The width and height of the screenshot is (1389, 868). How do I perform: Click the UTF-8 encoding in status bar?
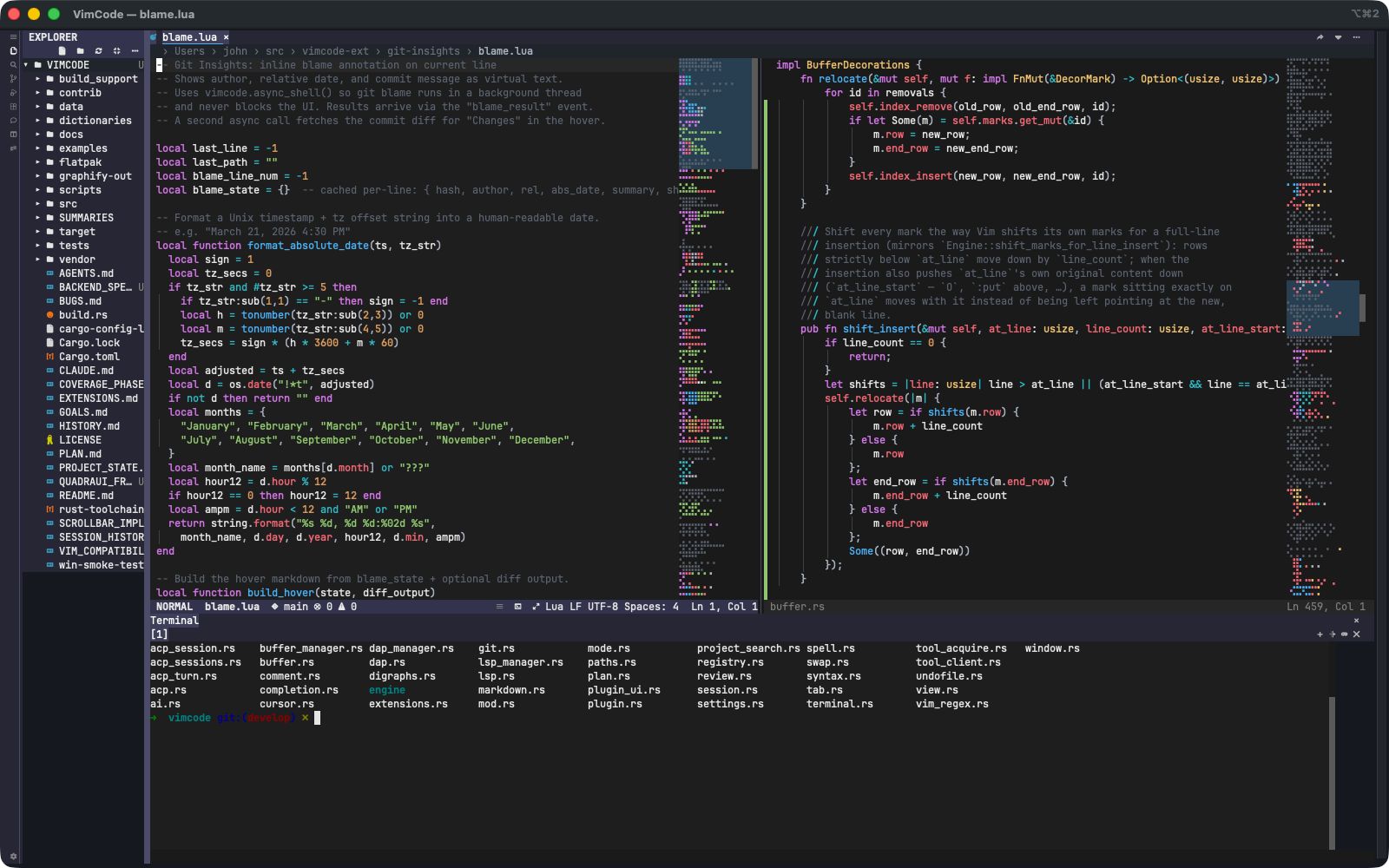[x=602, y=607]
